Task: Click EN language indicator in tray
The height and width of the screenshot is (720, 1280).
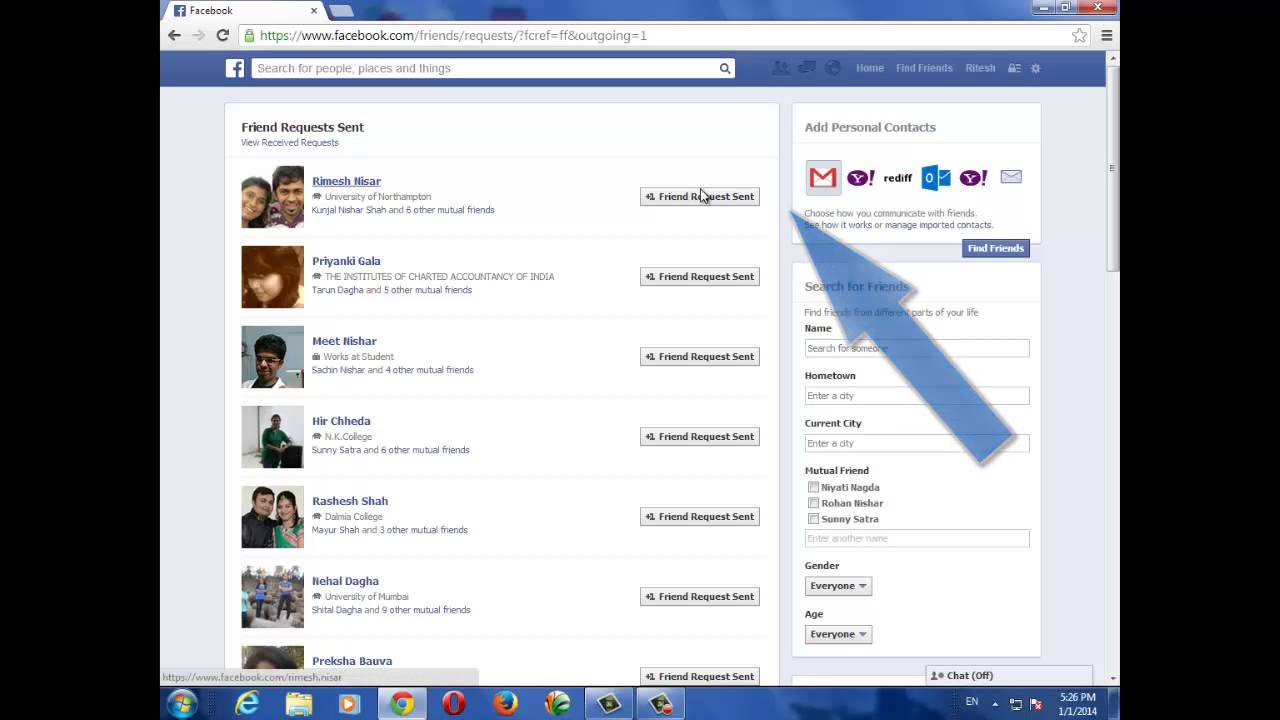Action: click(972, 702)
